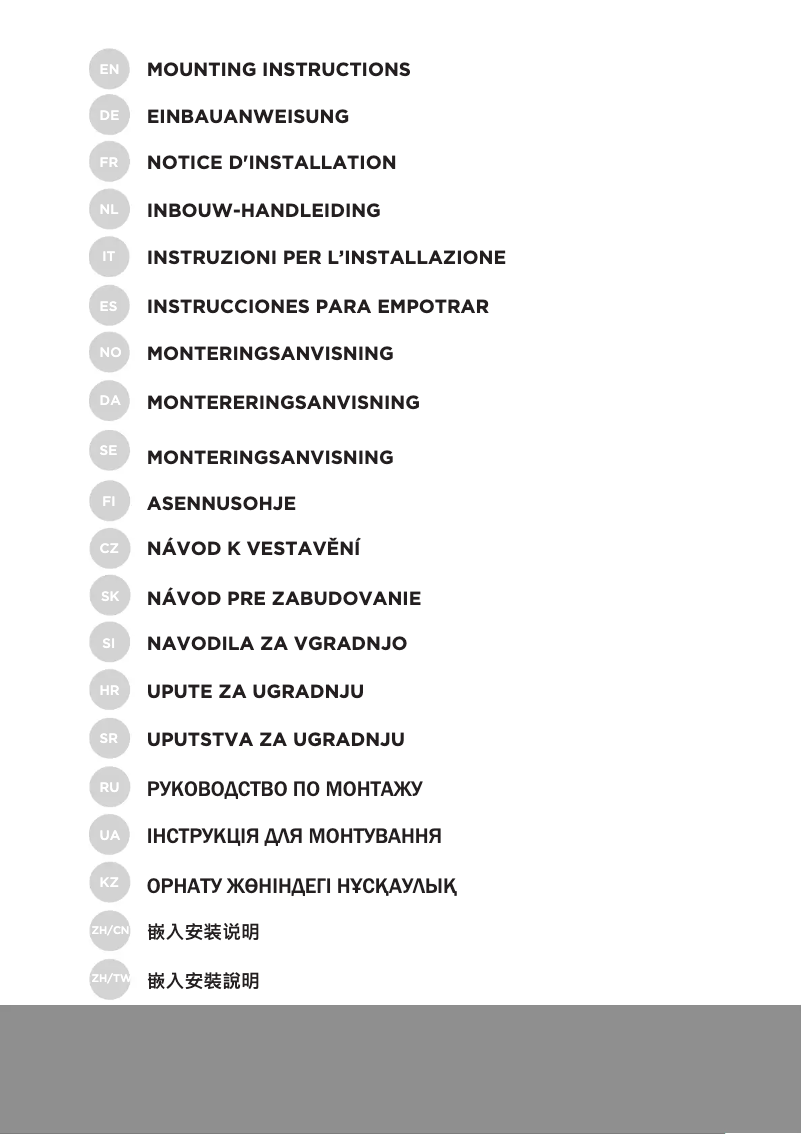
Task: Click the gray footer band
Action: click(400, 1068)
